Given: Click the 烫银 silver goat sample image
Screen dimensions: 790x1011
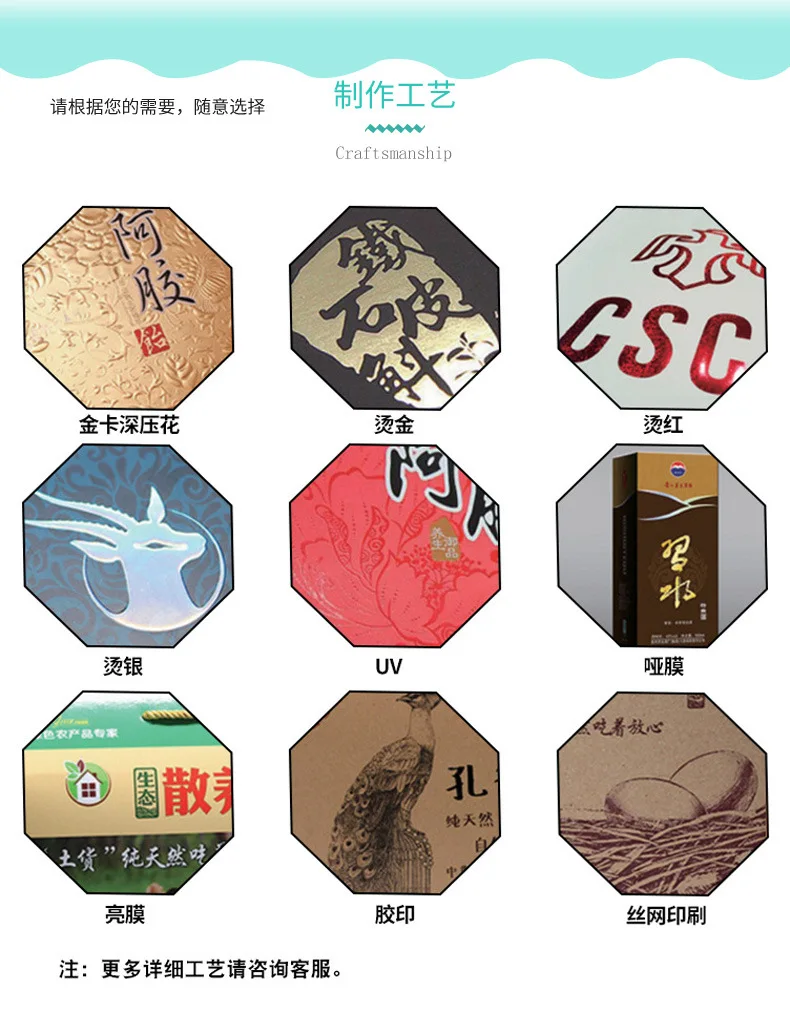Looking at the screenshot, I should pyautogui.click(x=128, y=545).
